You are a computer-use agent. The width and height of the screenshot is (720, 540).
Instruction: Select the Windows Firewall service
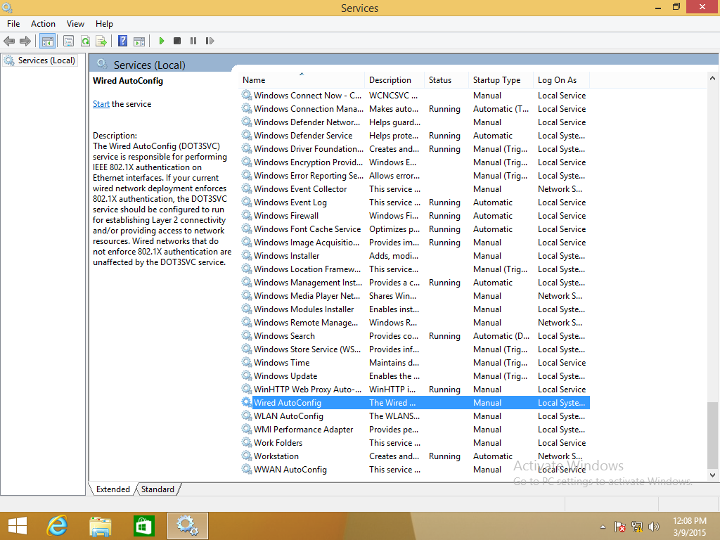tap(415, 216)
